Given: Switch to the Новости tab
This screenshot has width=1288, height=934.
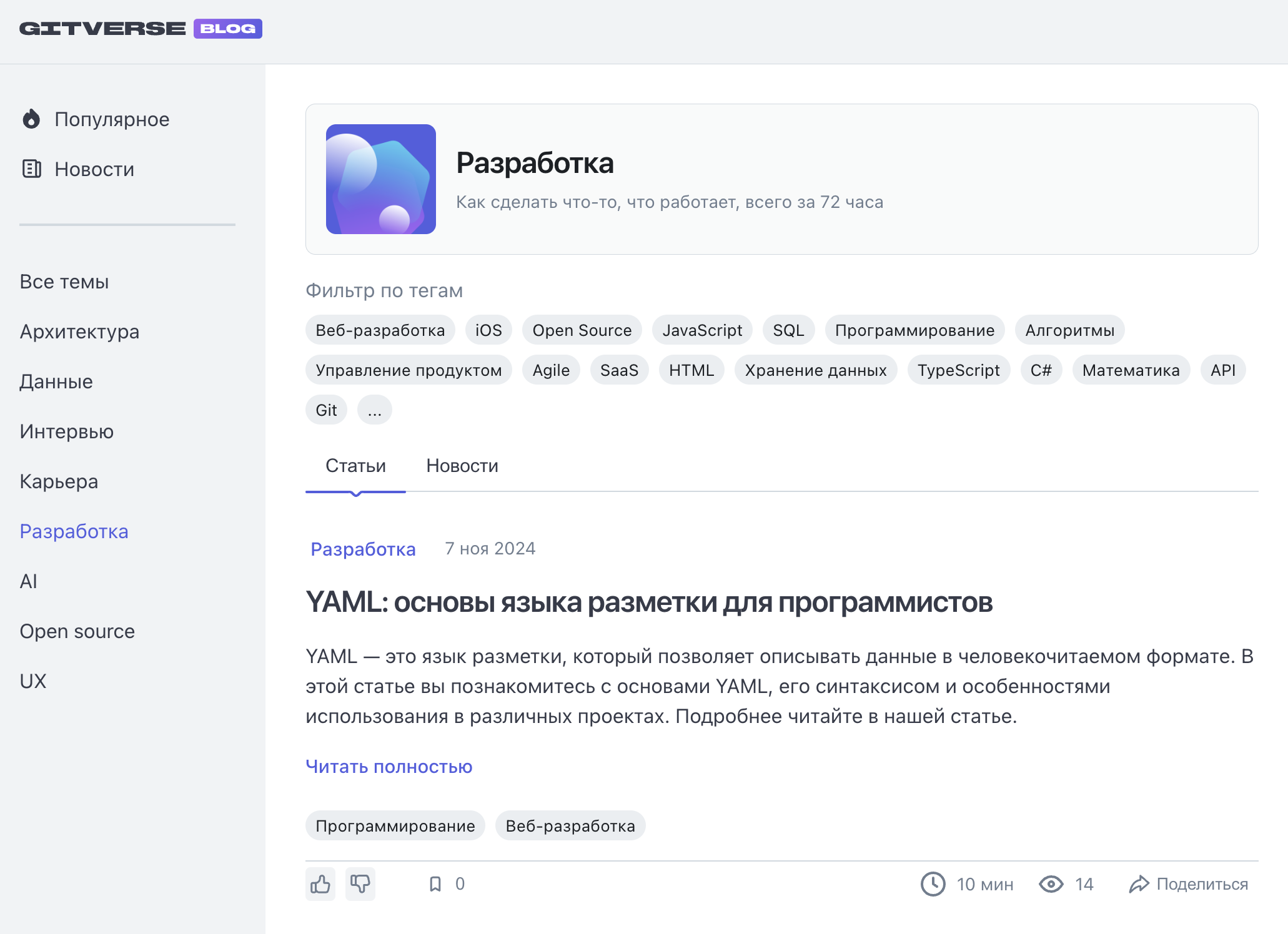Looking at the screenshot, I should [x=462, y=466].
